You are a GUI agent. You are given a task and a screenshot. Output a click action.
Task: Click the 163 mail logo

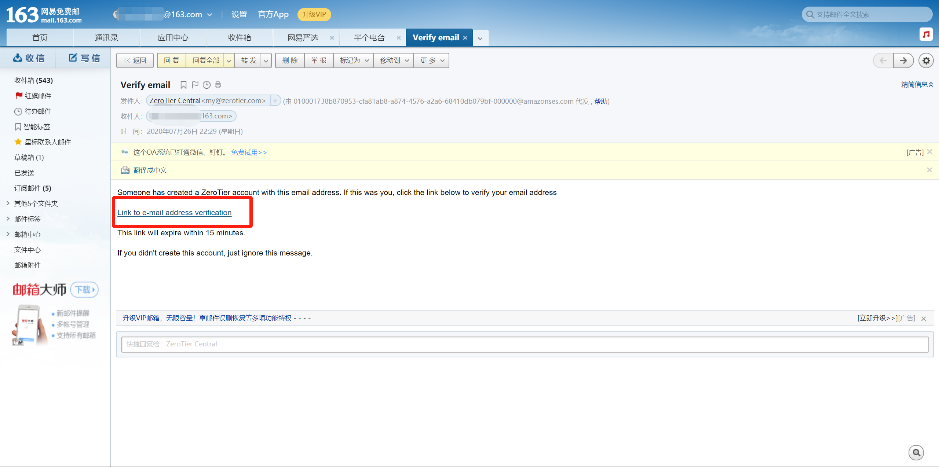click(44, 14)
